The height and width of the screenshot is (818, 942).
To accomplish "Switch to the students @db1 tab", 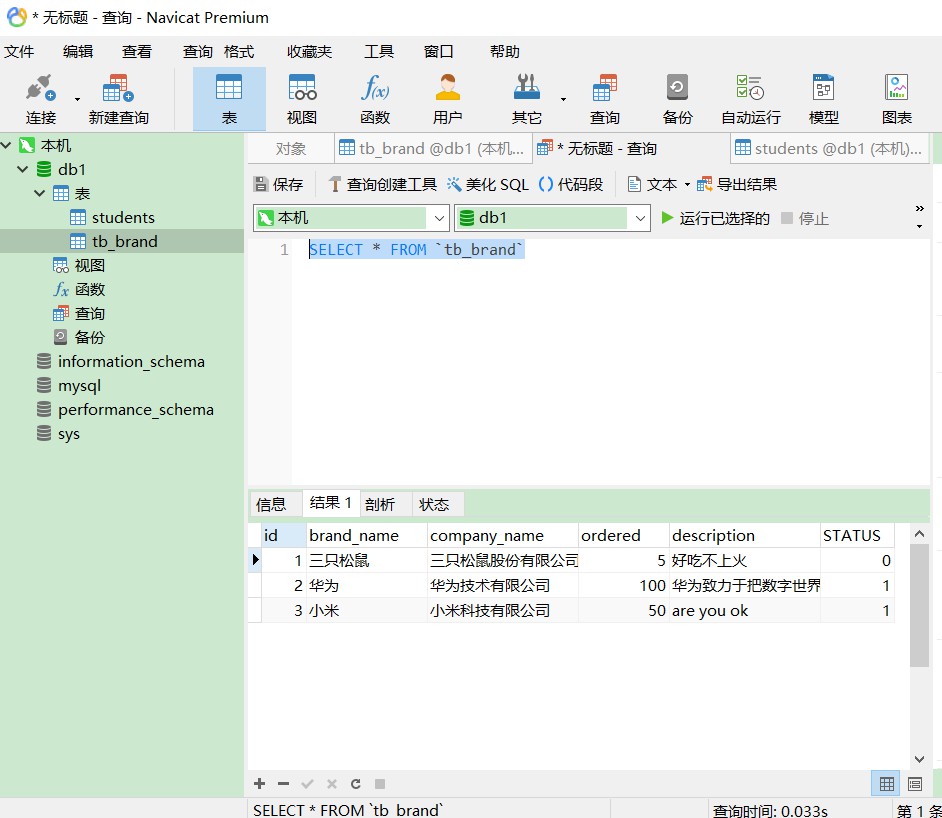I will (829, 148).
